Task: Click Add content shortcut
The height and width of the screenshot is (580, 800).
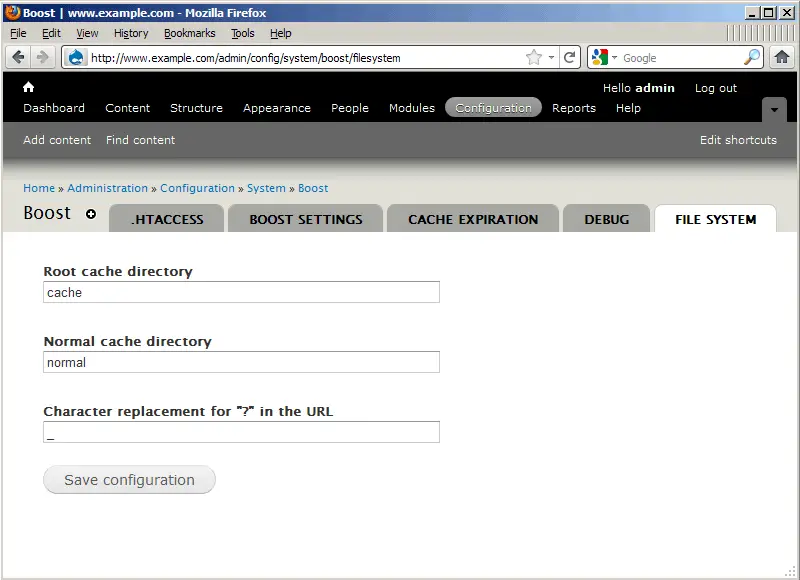Action: pyautogui.click(x=57, y=140)
